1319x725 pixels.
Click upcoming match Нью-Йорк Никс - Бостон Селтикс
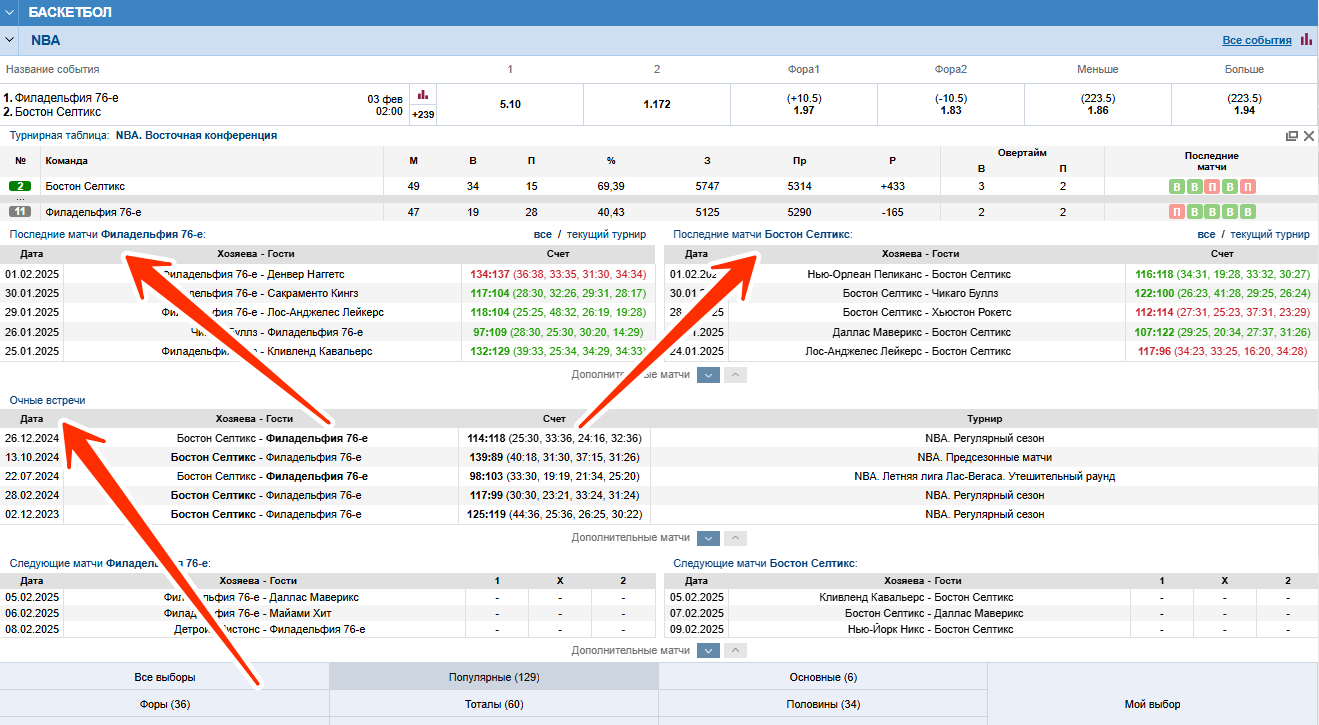click(x=930, y=629)
